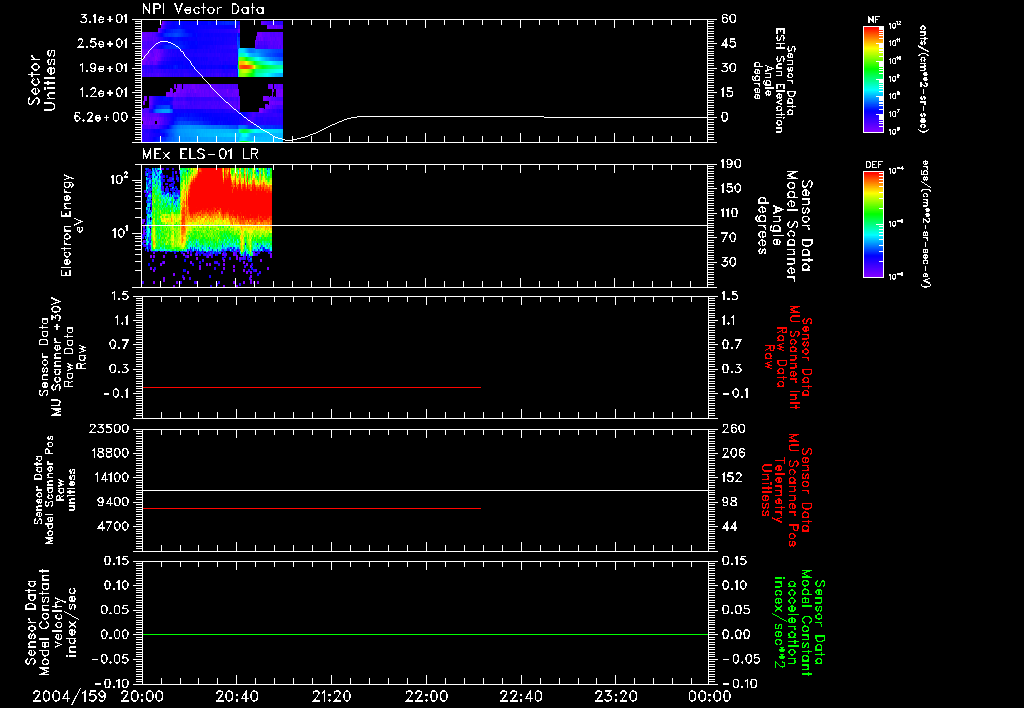The height and width of the screenshot is (708, 1024).
Task: Click the DEF color scale bar
Action: tap(874, 224)
